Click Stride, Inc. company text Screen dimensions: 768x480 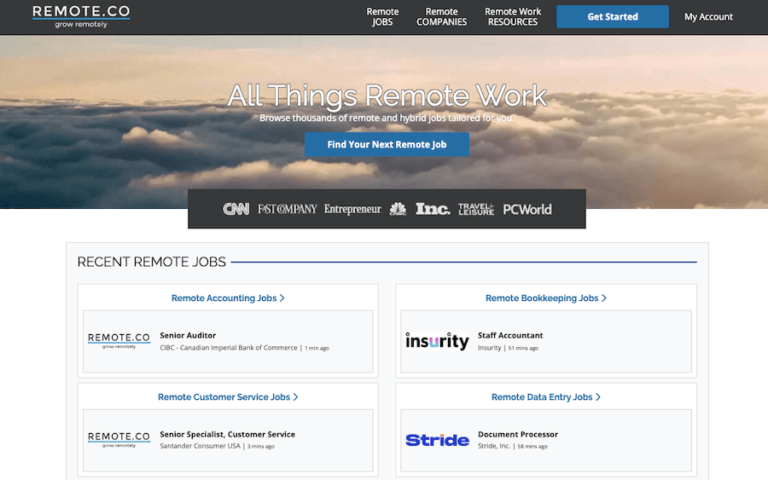coord(494,446)
